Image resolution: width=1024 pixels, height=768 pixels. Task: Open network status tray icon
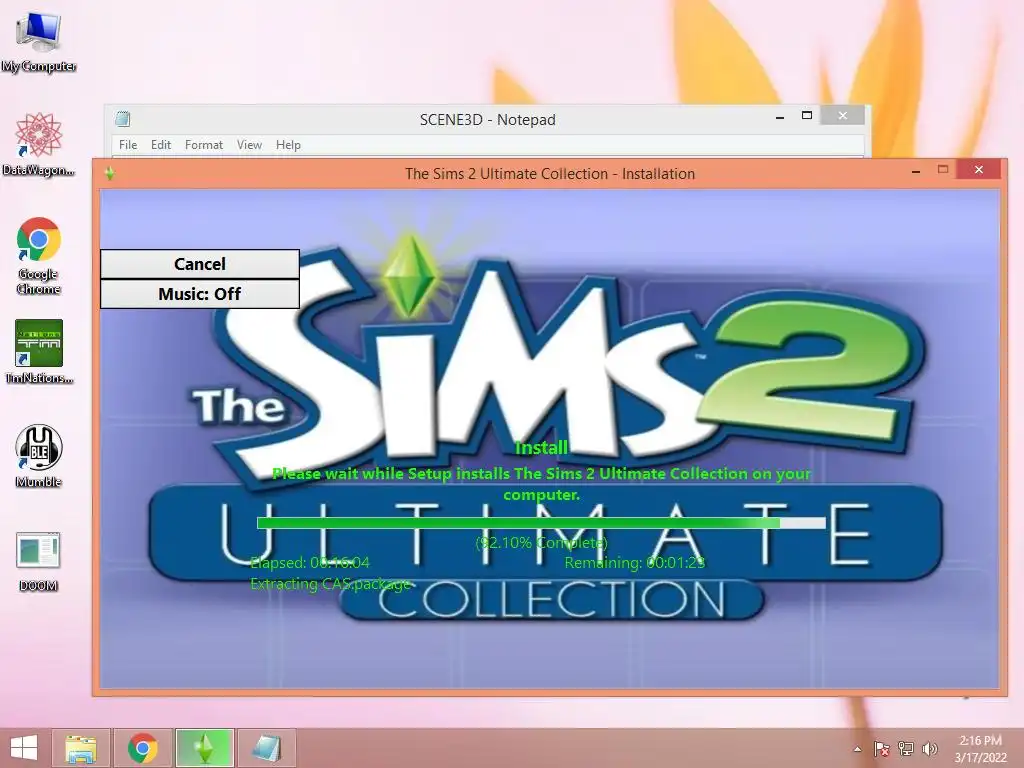click(x=906, y=749)
